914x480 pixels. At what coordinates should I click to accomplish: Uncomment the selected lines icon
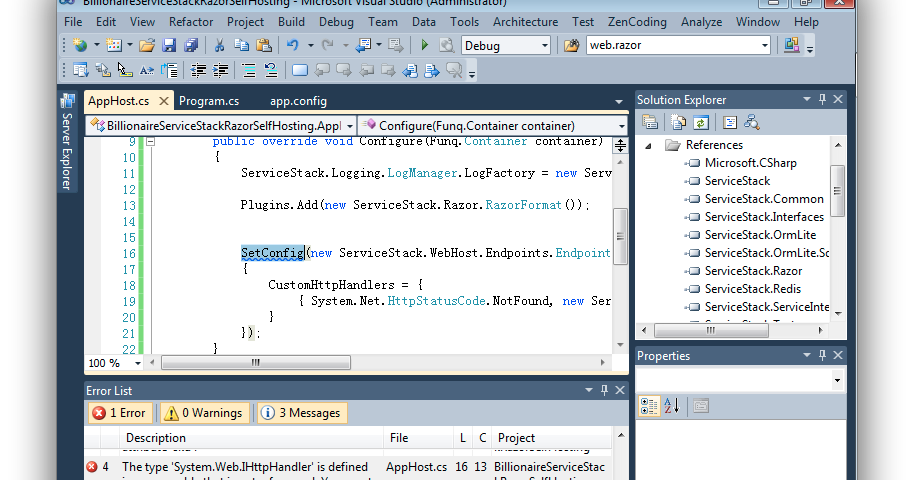tap(270, 71)
